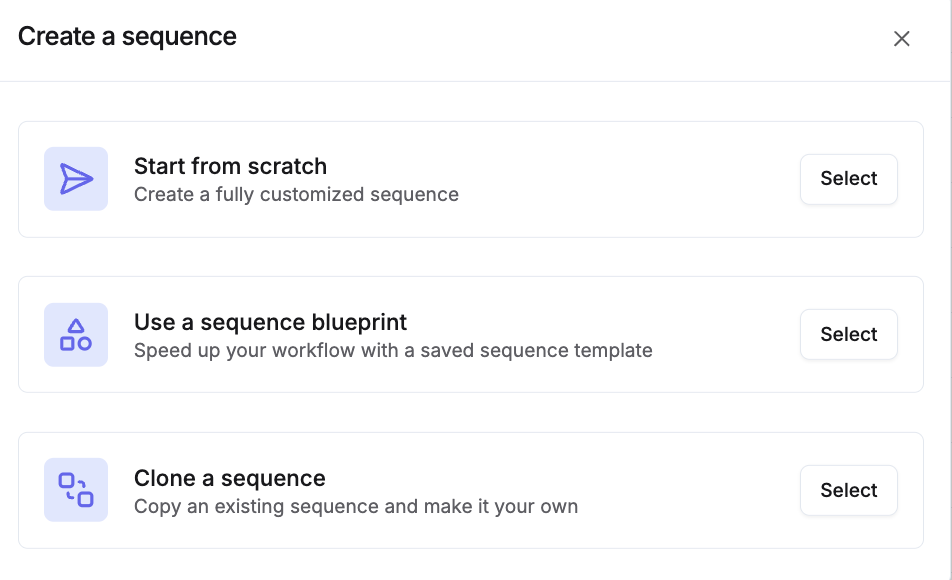Click the small triangle in the blueprint icon

tap(76, 326)
